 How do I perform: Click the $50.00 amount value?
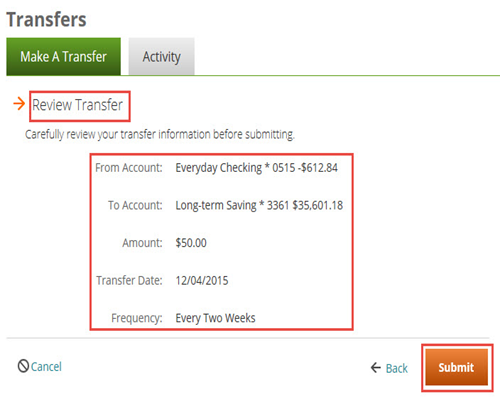coord(191,243)
